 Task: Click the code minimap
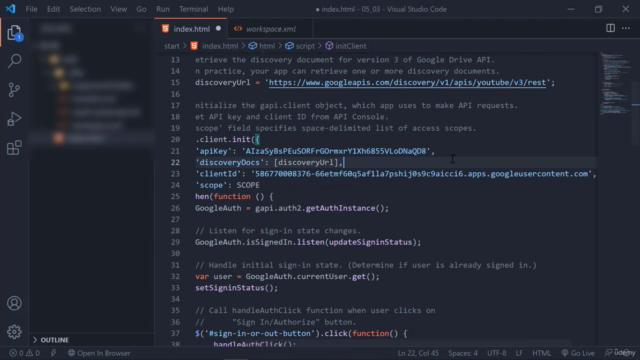click(616, 84)
